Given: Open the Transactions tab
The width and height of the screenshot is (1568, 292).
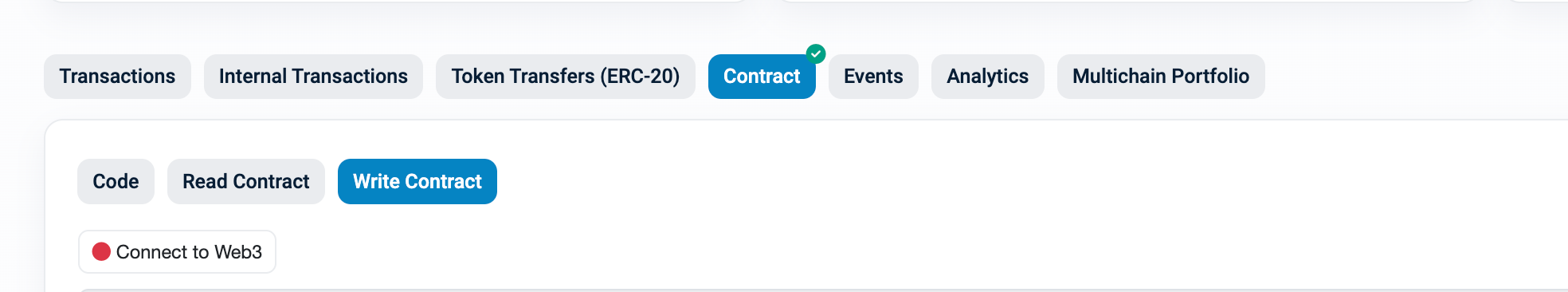Looking at the screenshot, I should (117, 77).
